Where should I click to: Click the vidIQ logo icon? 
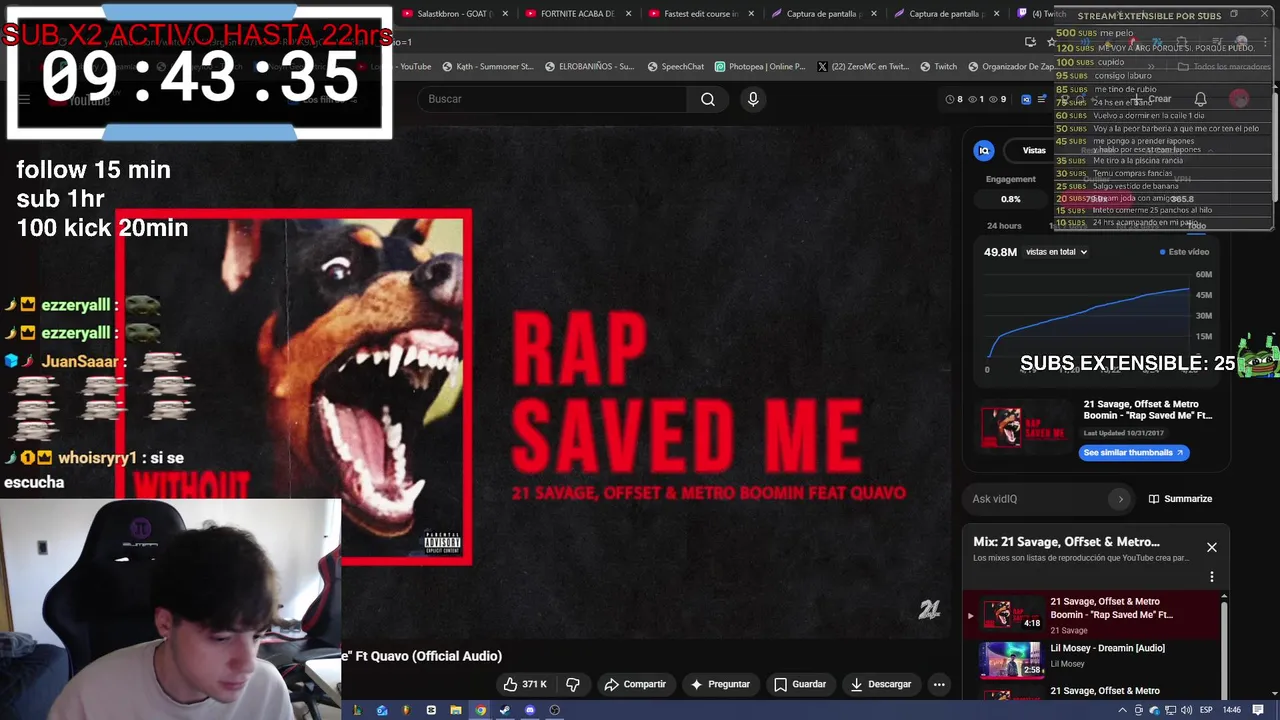click(984, 150)
